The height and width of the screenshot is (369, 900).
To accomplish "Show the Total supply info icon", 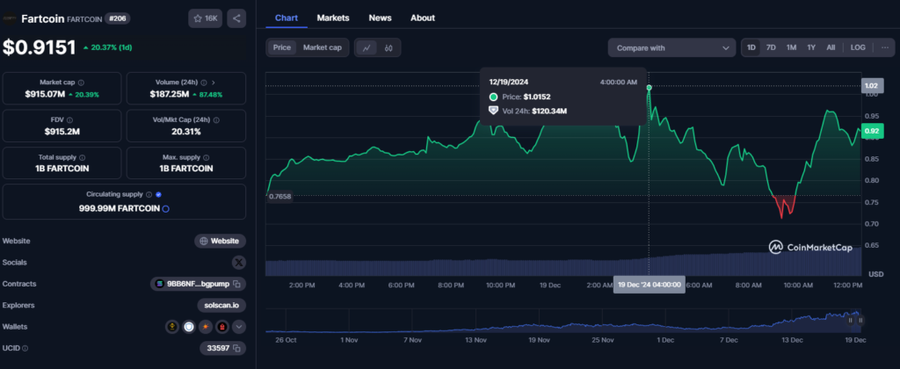I will click(82, 157).
